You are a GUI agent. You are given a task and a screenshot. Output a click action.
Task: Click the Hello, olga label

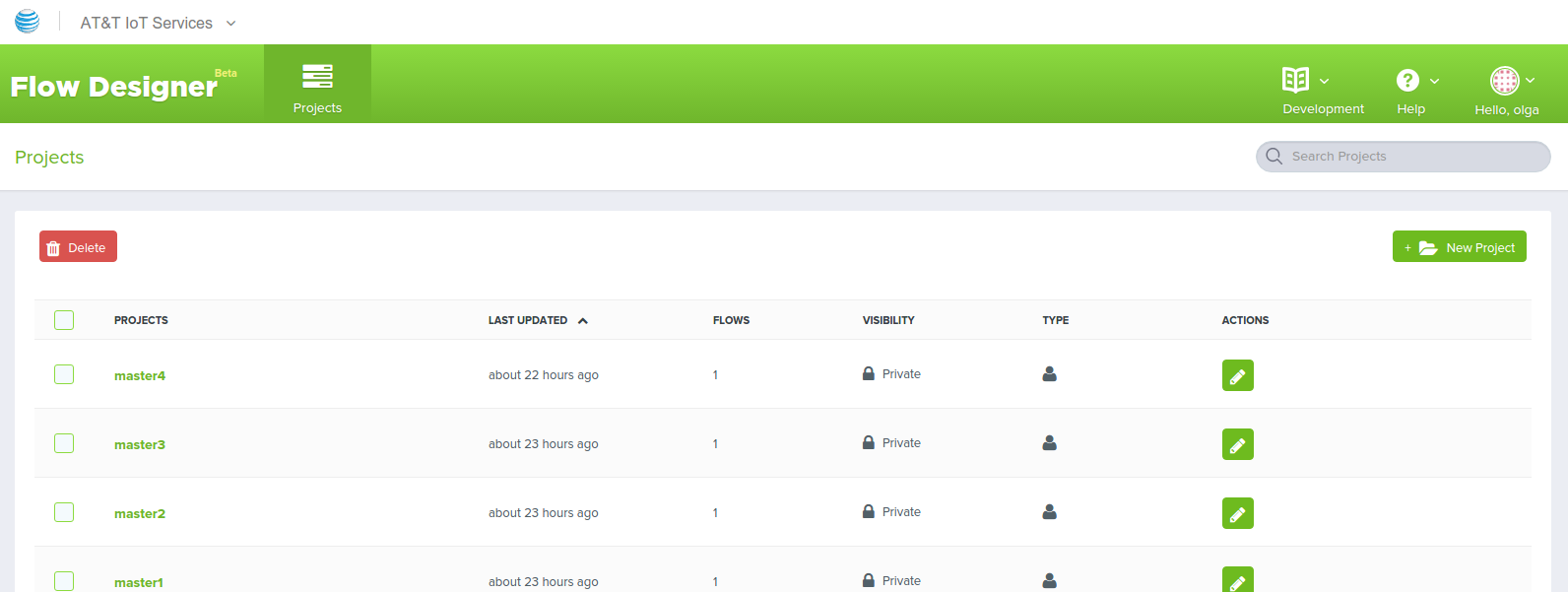(1506, 109)
